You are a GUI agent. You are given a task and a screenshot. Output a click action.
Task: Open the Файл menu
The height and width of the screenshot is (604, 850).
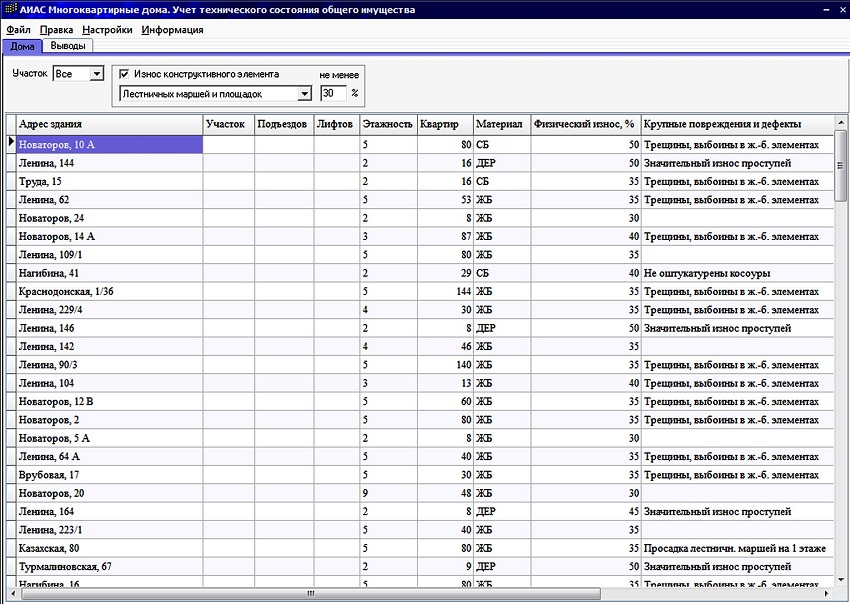18,30
